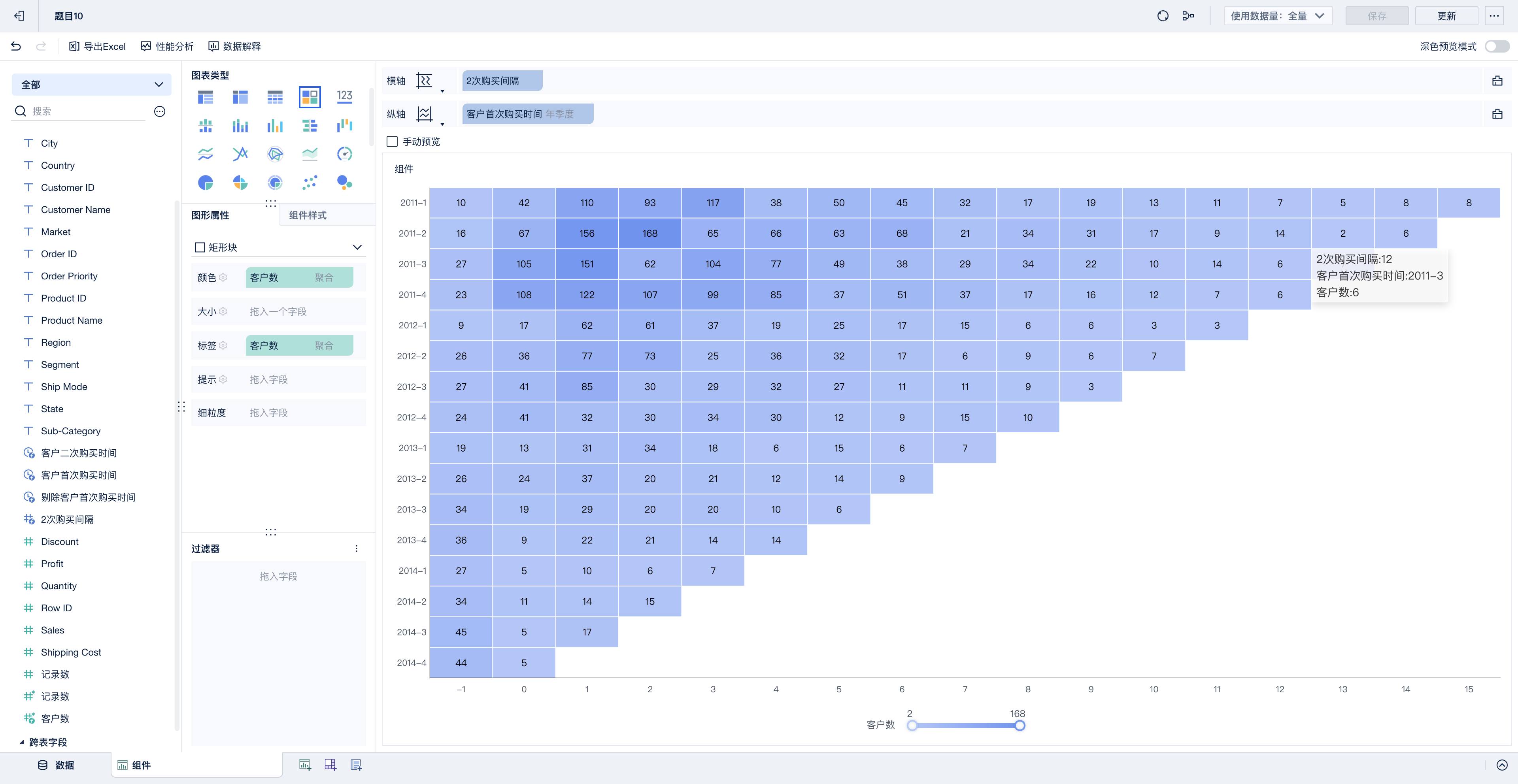Open the color field settings gear
The image size is (1518, 784).
[x=223, y=277]
